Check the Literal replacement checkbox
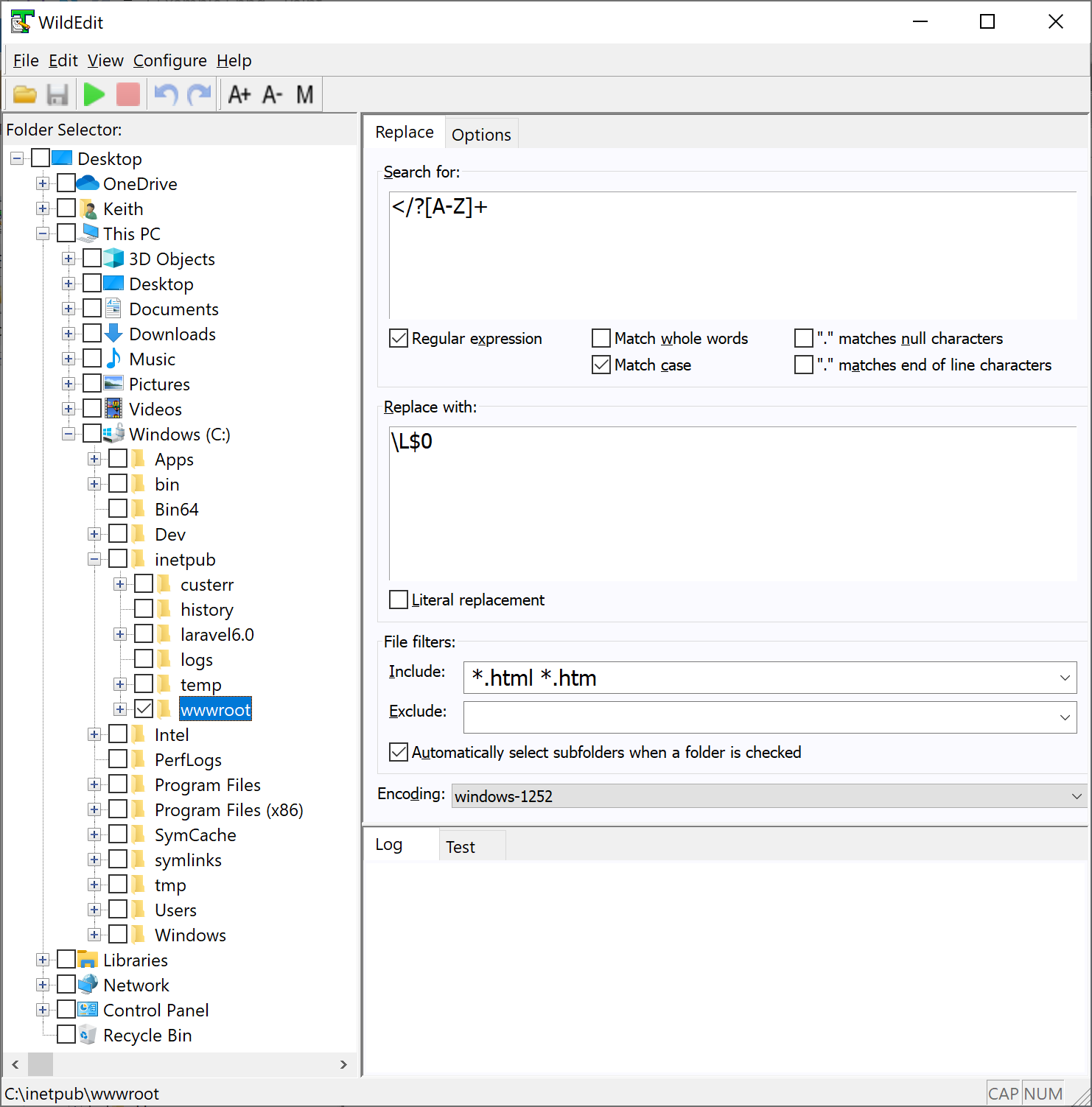This screenshot has height=1107, width=1092. (x=399, y=600)
